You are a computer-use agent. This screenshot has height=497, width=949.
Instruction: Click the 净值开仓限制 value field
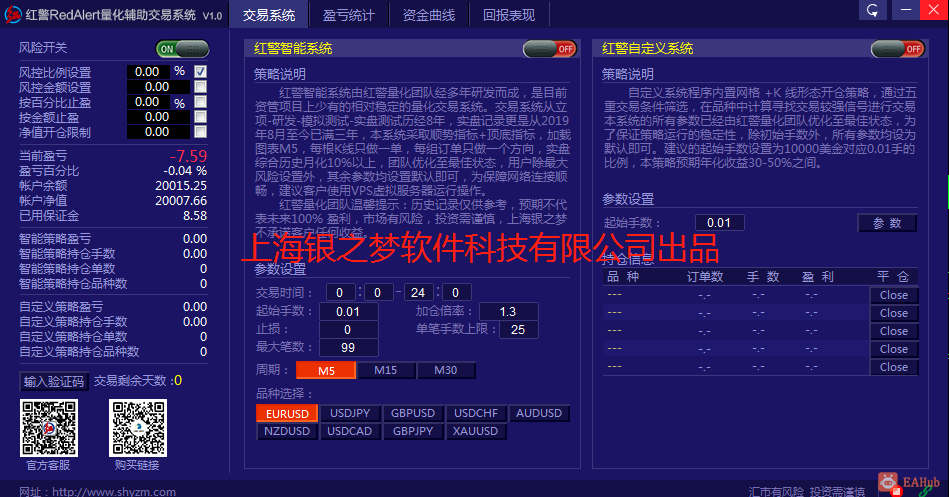[x=158, y=132]
